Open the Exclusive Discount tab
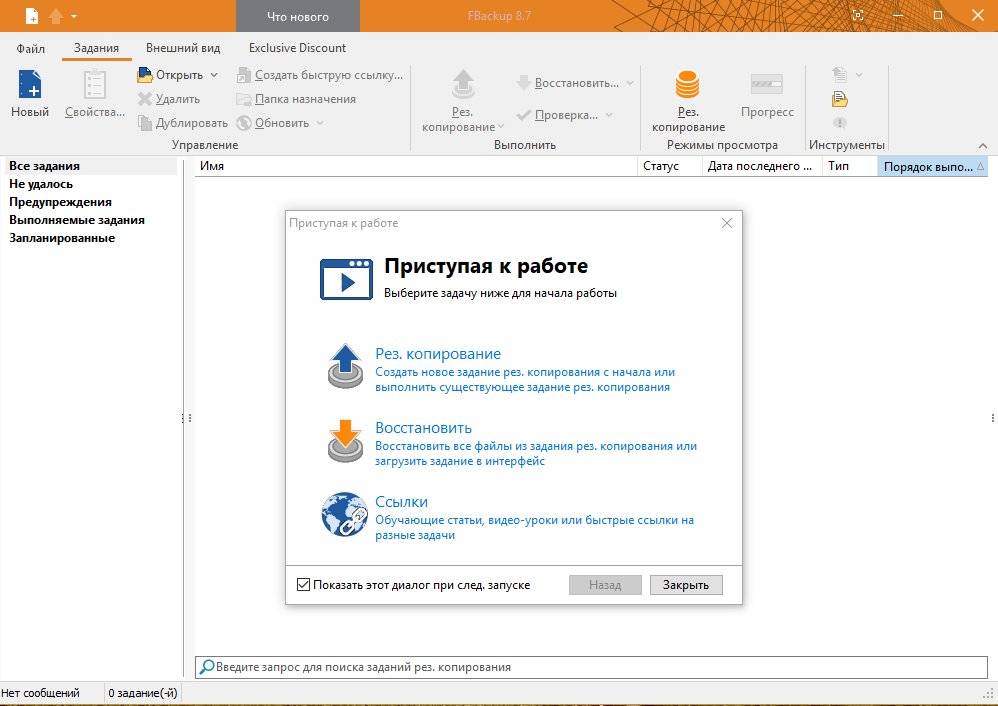Viewport: 998px width, 706px height. pyautogui.click(x=297, y=48)
